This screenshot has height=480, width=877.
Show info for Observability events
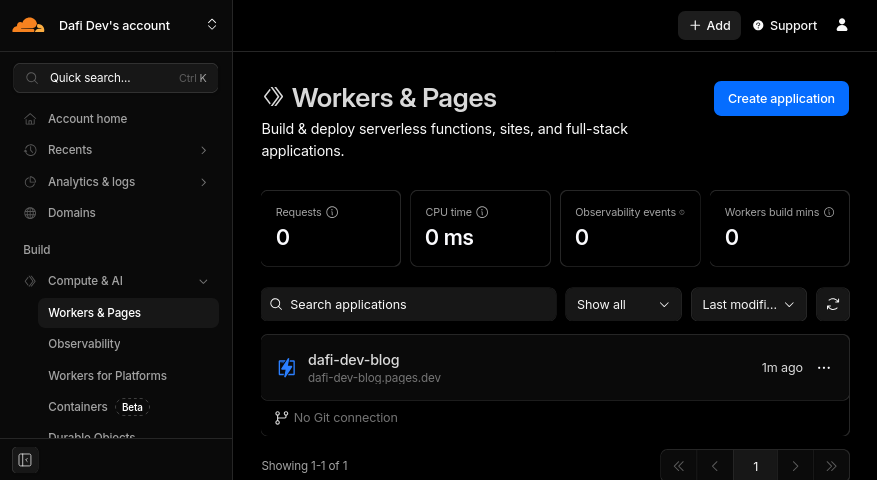pos(682,212)
